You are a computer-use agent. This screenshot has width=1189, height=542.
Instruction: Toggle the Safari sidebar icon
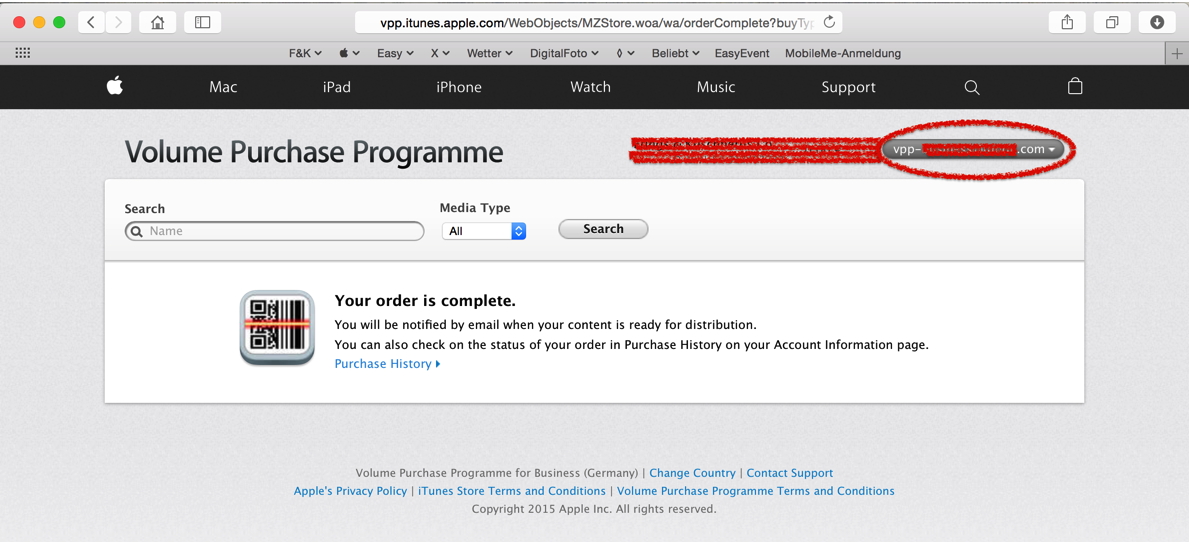pyautogui.click(x=202, y=22)
